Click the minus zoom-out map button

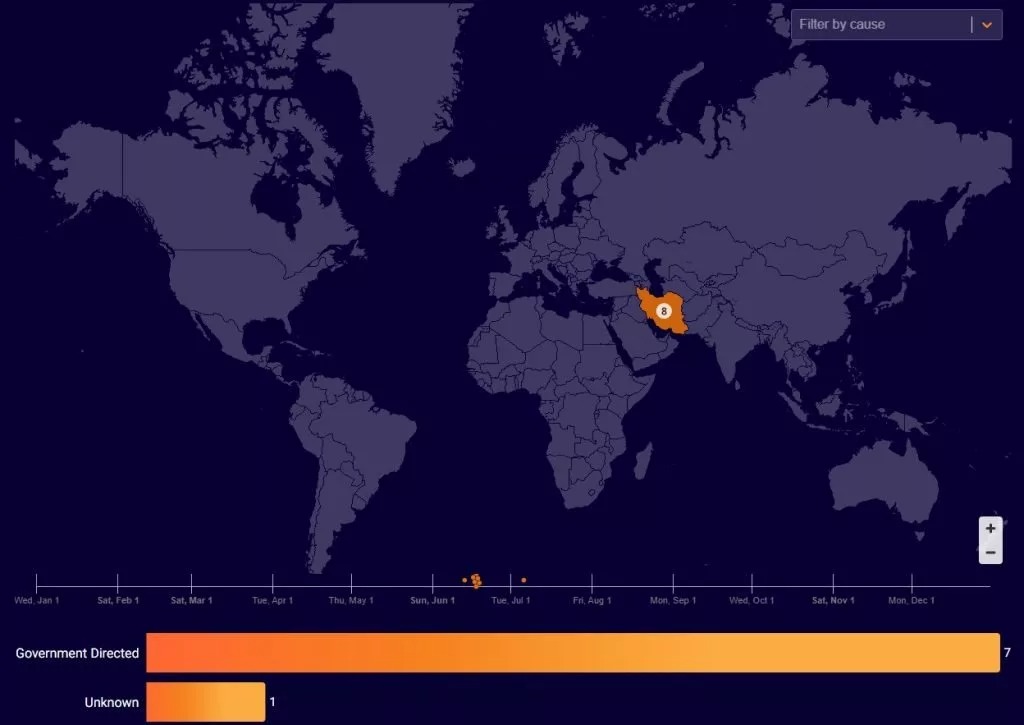(990, 552)
